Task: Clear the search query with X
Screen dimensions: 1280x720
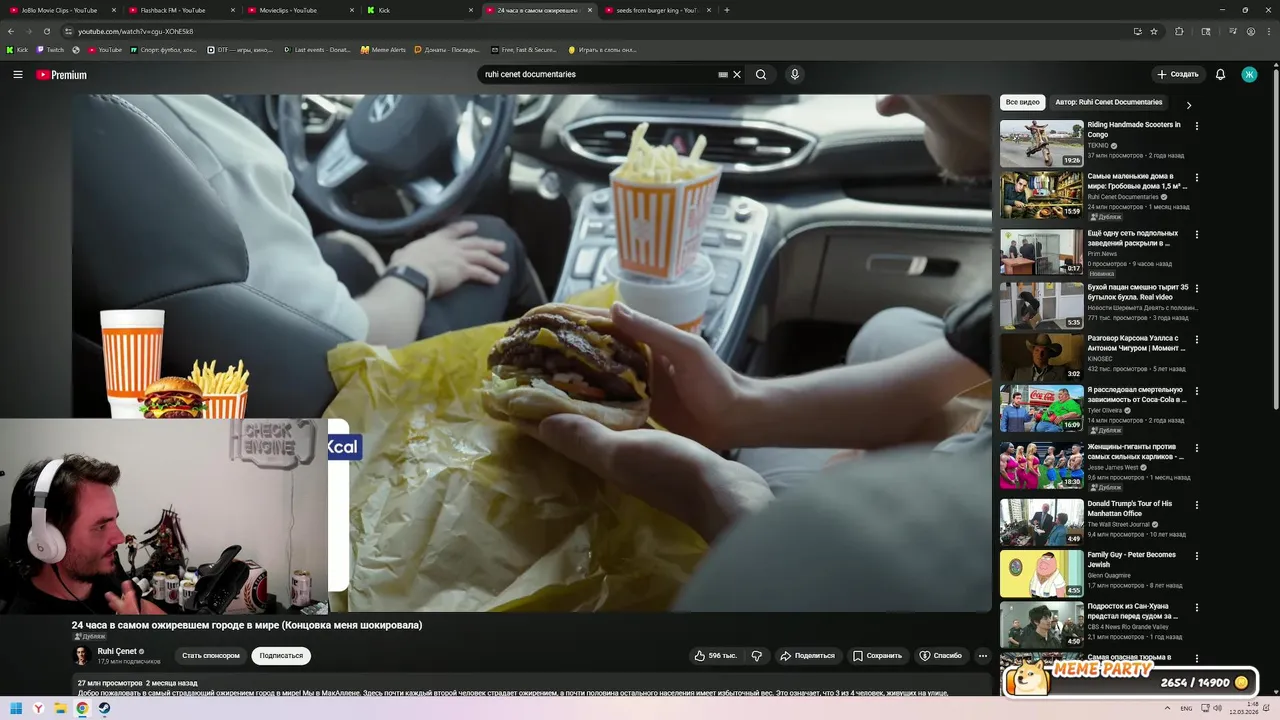Action: point(737,74)
